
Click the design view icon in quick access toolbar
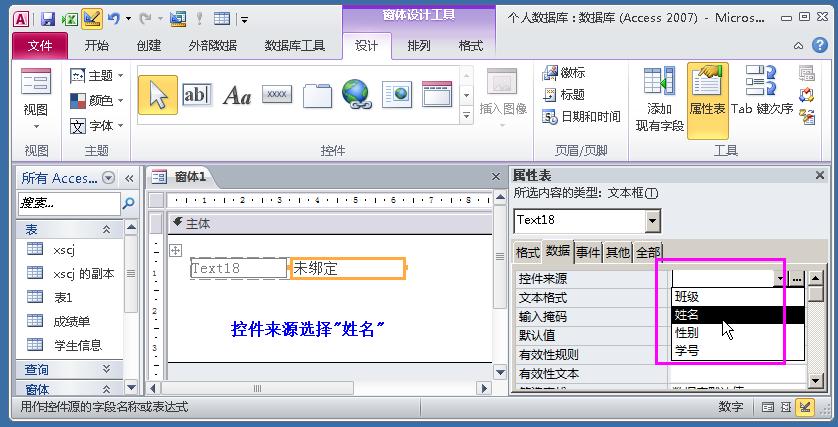coord(92,19)
